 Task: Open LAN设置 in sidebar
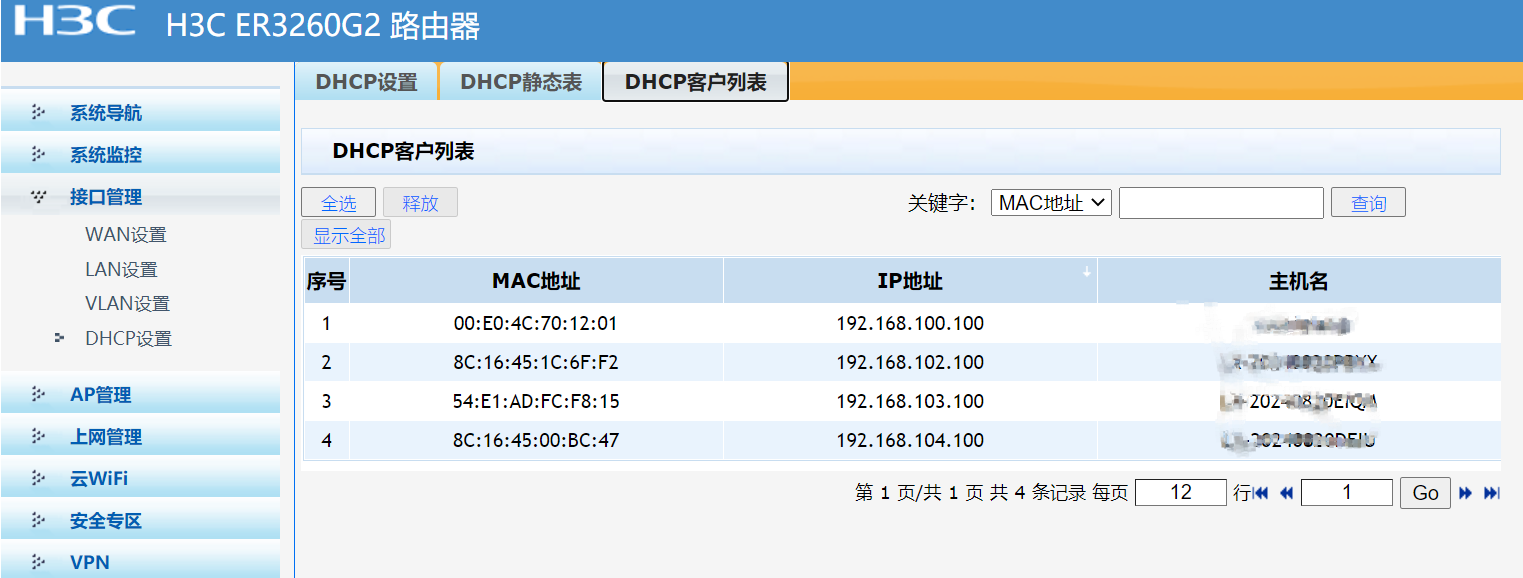tap(121, 269)
